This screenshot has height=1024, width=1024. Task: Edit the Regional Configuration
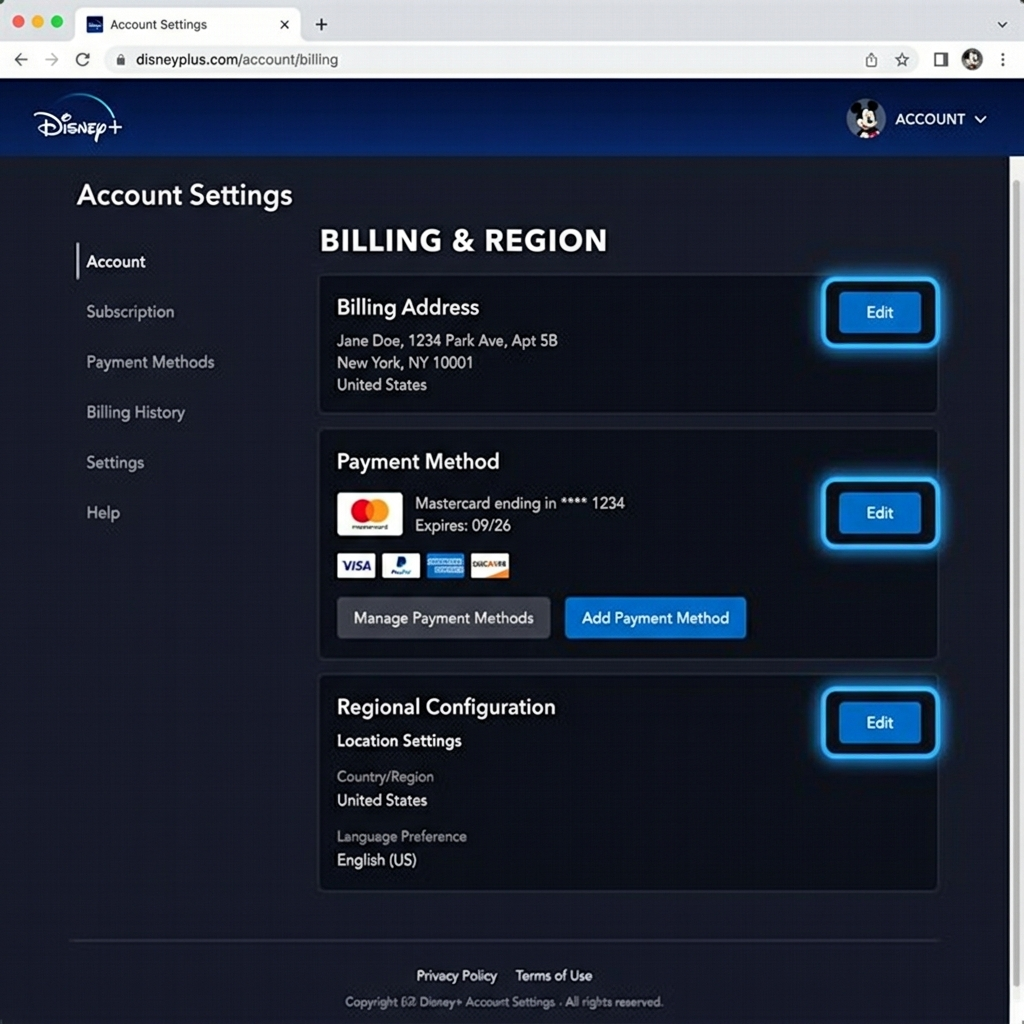pyautogui.click(x=880, y=722)
